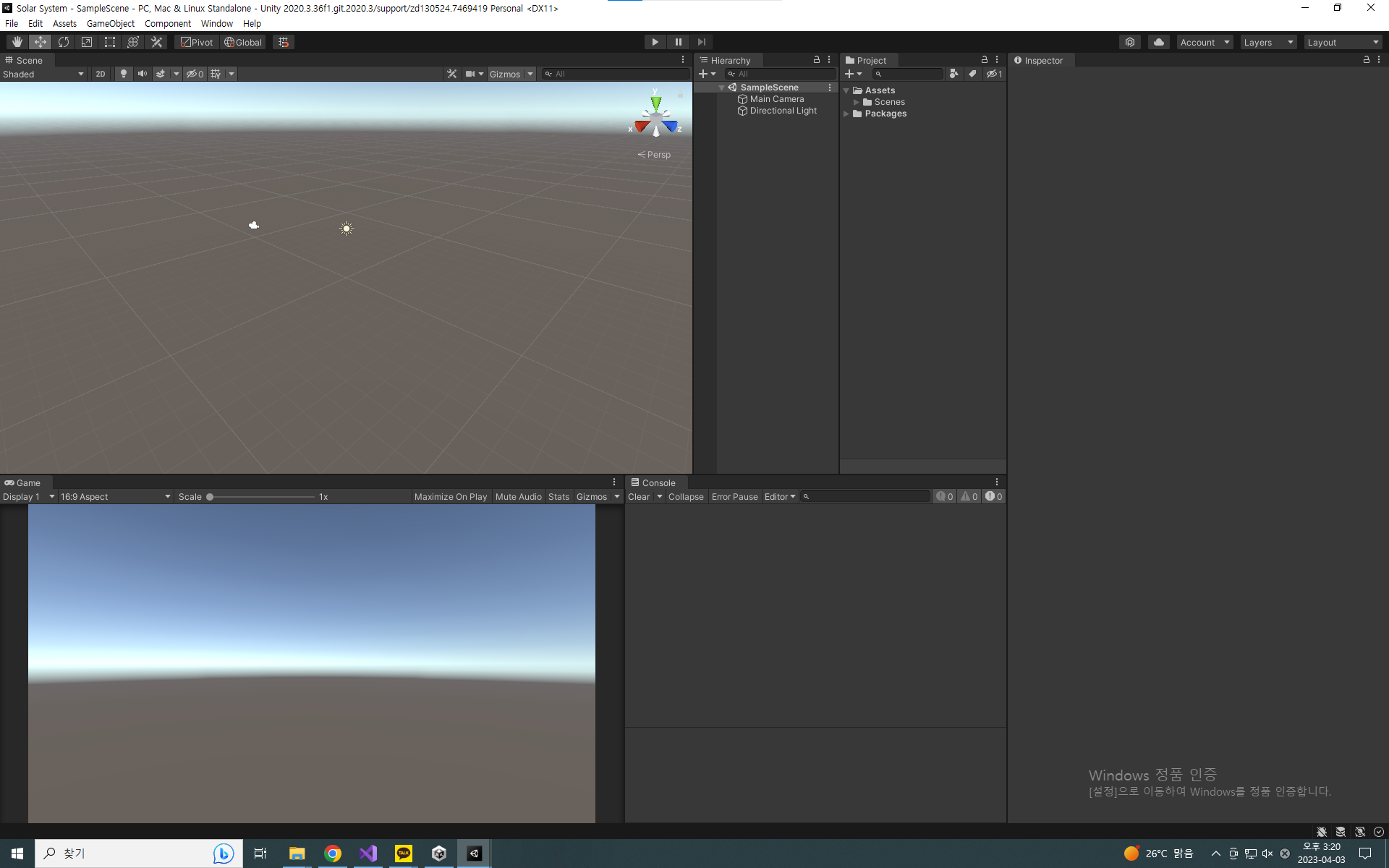Screen dimensions: 1389x868
Task: Select the Rotate tool
Action: pyautogui.click(x=64, y=42)
